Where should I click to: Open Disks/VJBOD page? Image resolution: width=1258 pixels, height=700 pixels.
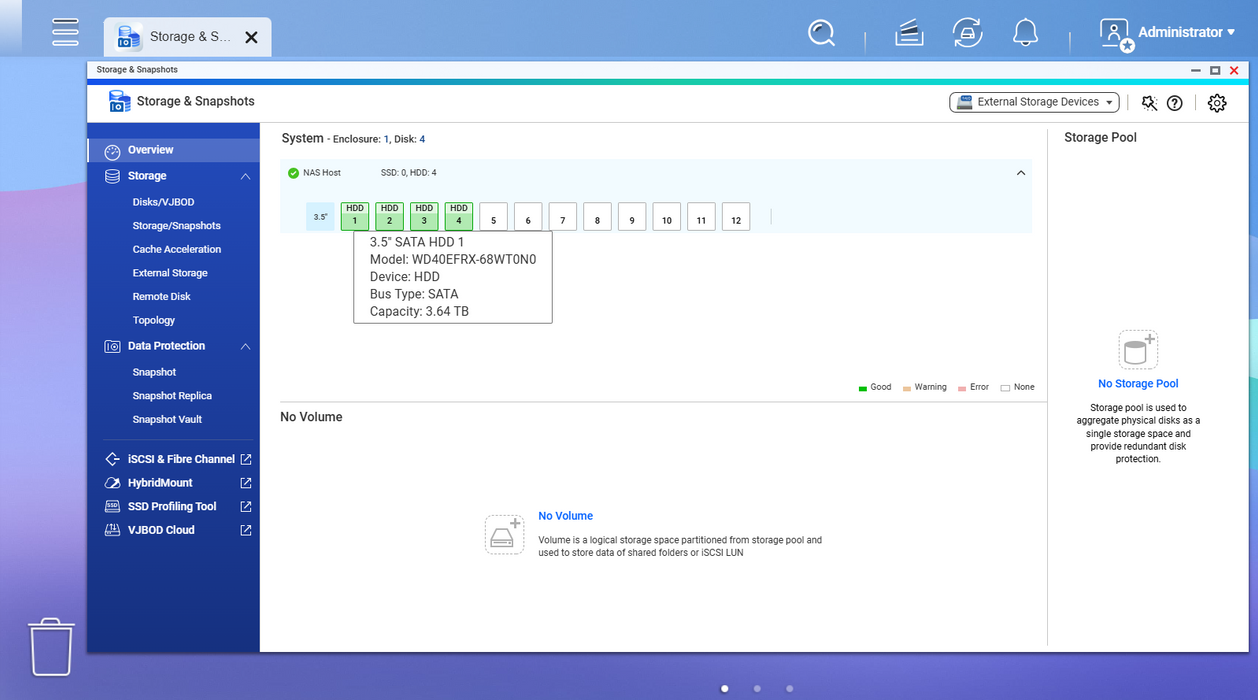pos(163,202)
